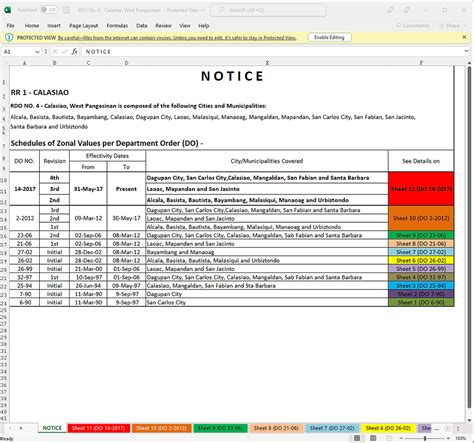Click in the Search box

268,10
